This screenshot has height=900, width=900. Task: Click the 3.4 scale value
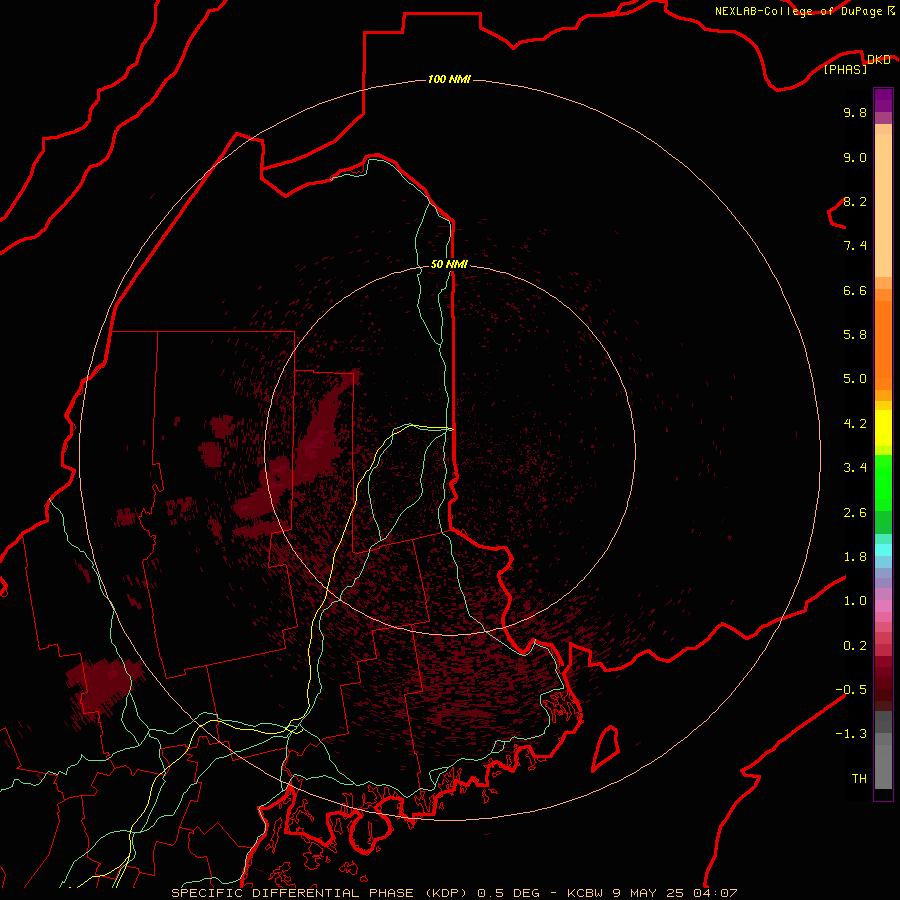(x=855, y=468)
